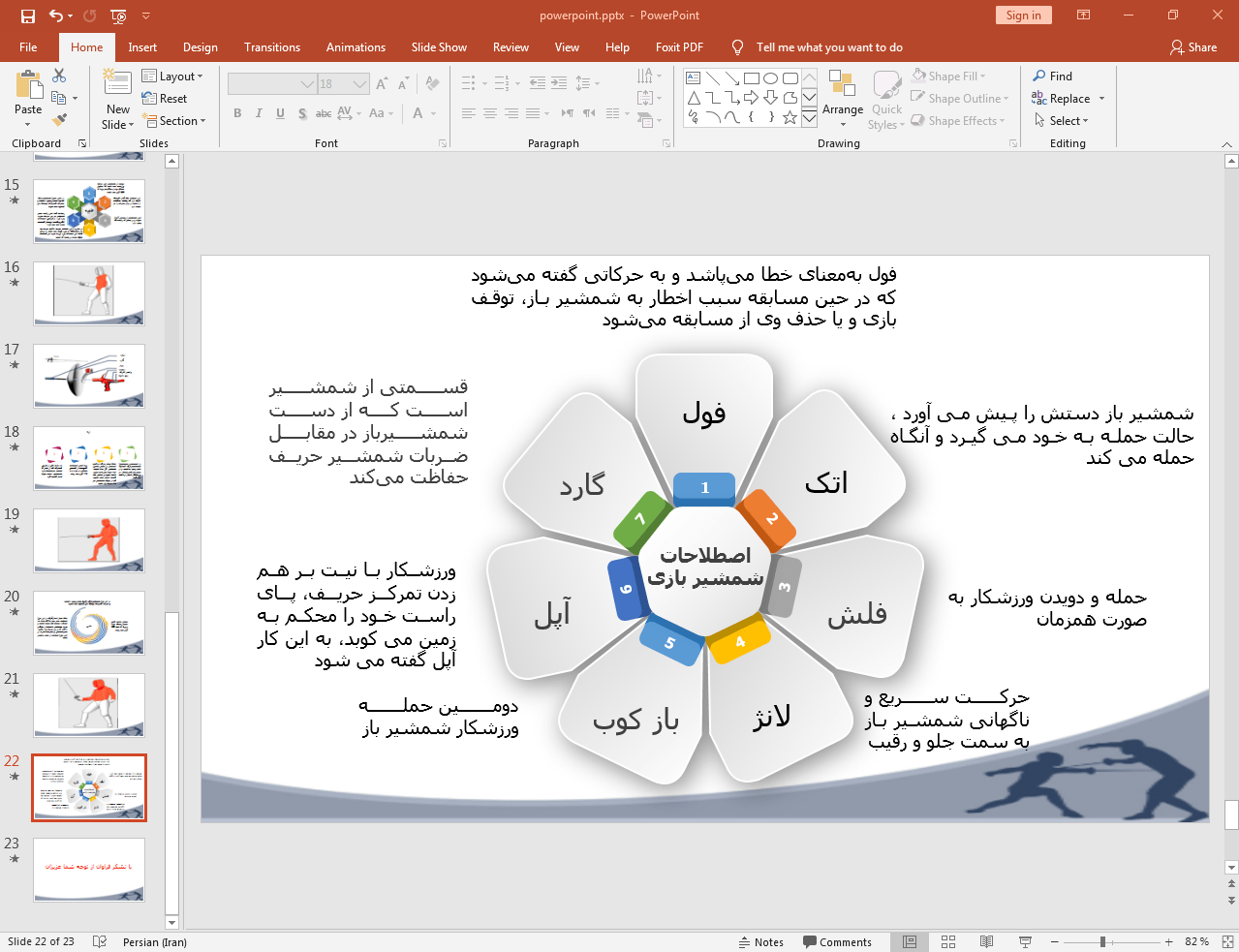Click the Share button

point(1193,47)
